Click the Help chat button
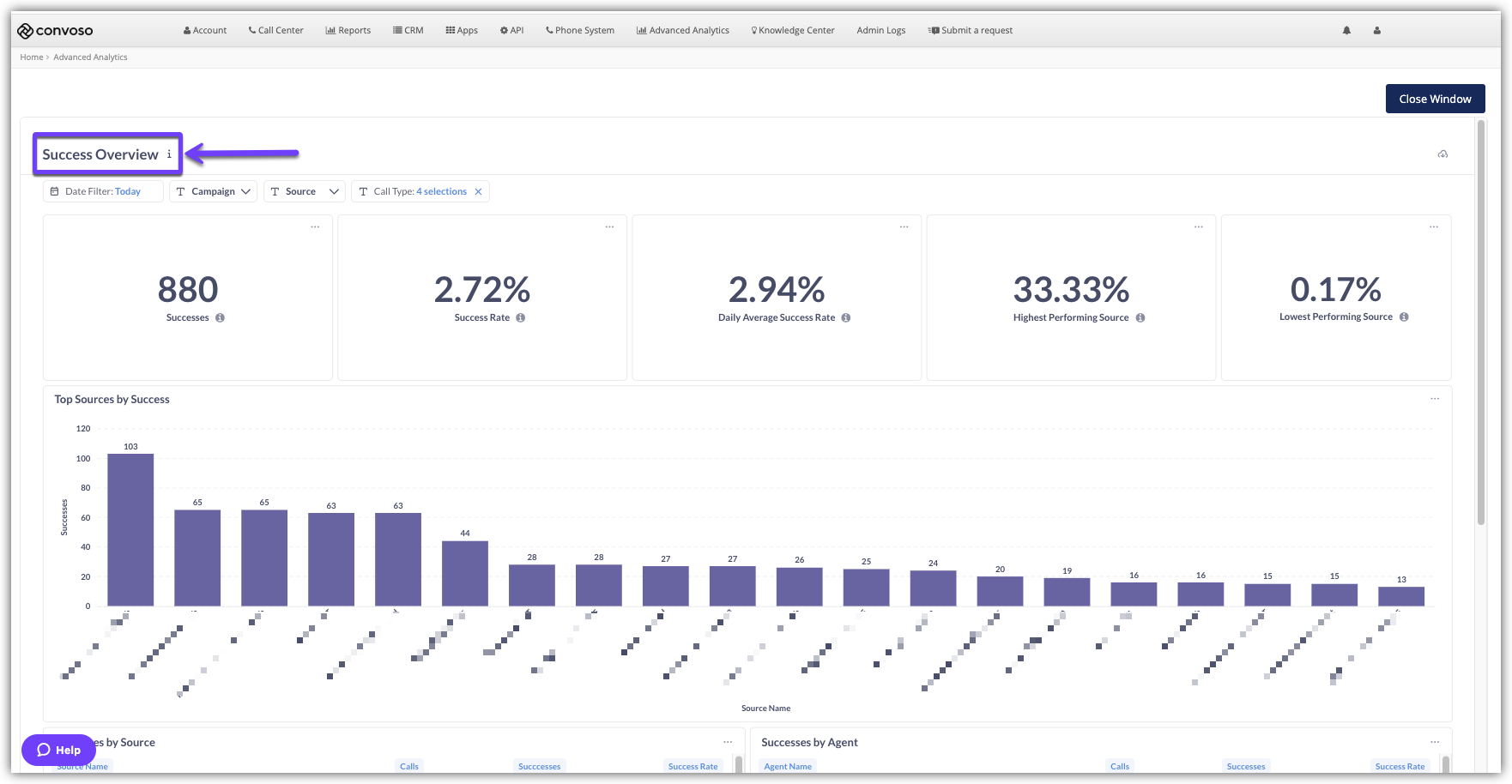This screenshot has height=784, width=1512. 58,750
